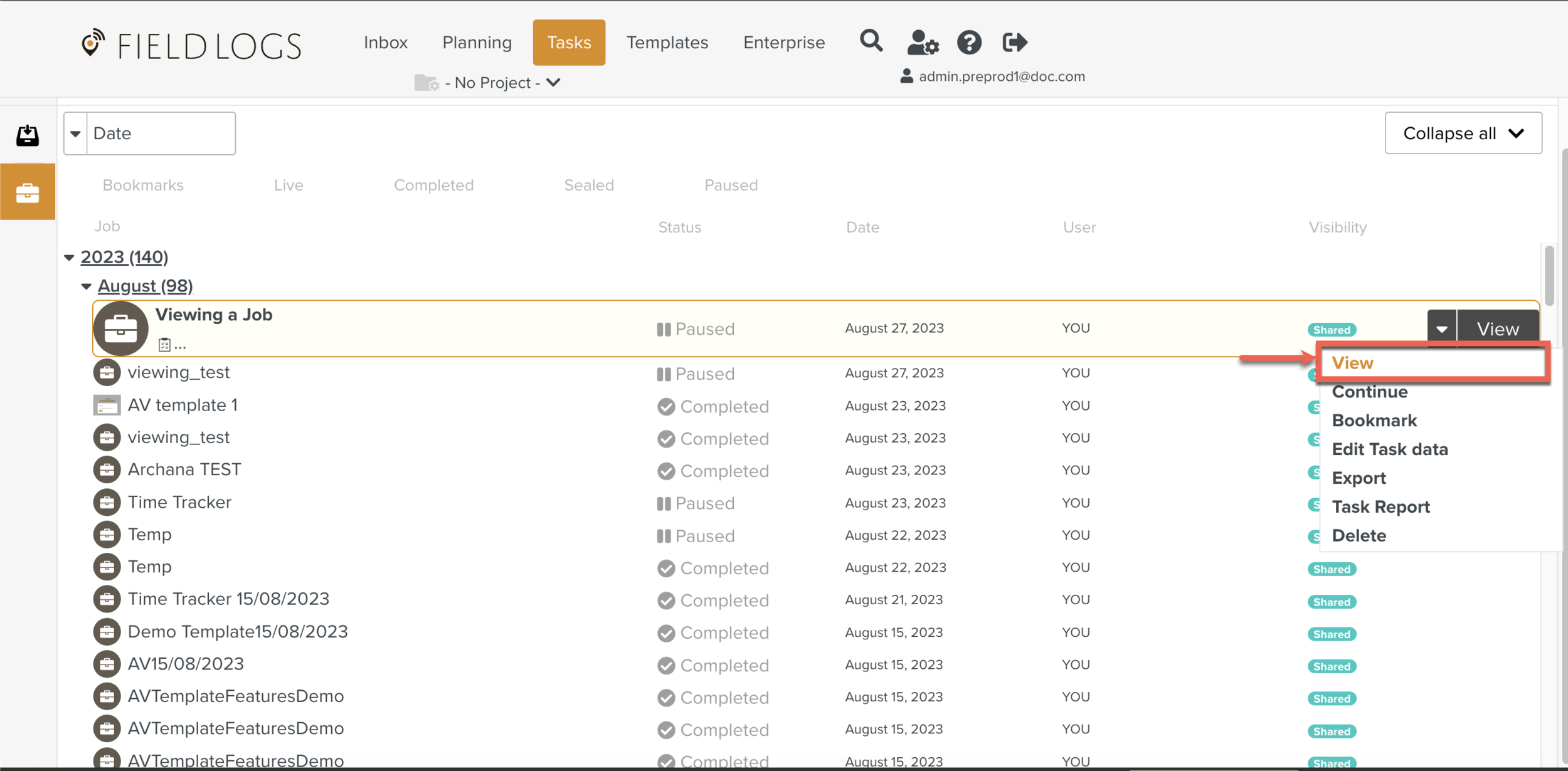Toggle the Bookmarks filter
Image resolution: width=1568 pixels, height=771 pixels.
pos(143,186)
